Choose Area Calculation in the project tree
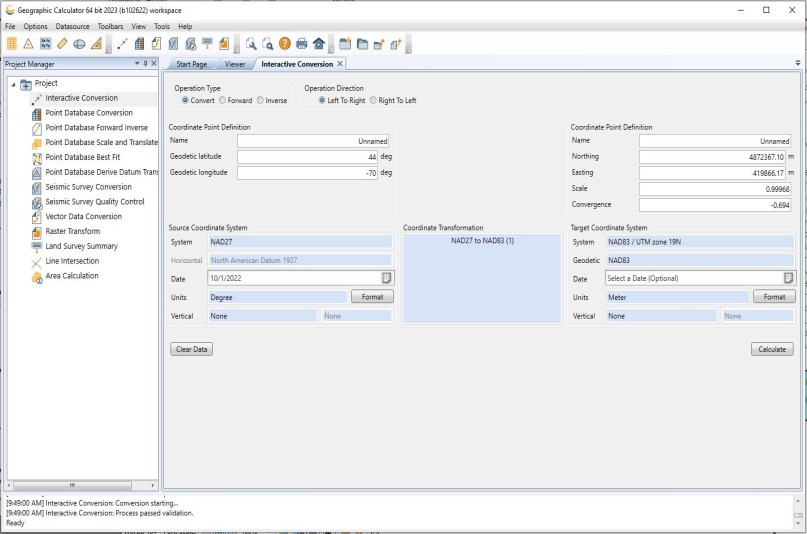Image resolution: width=807 pixels, height=534 pixels. coord(71,276)
